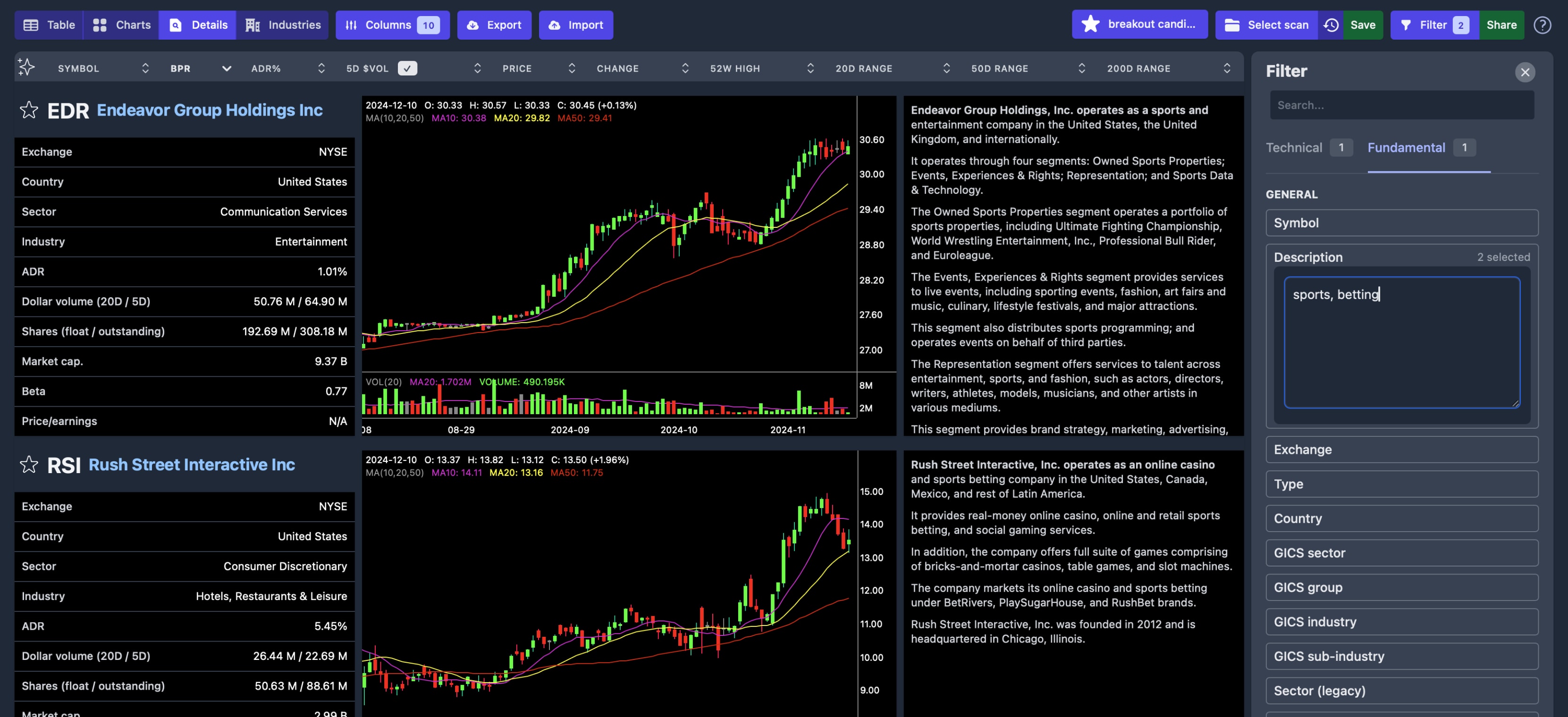Click the Columns sliders icon
The image size is (1568, 717).
point(351,25)
